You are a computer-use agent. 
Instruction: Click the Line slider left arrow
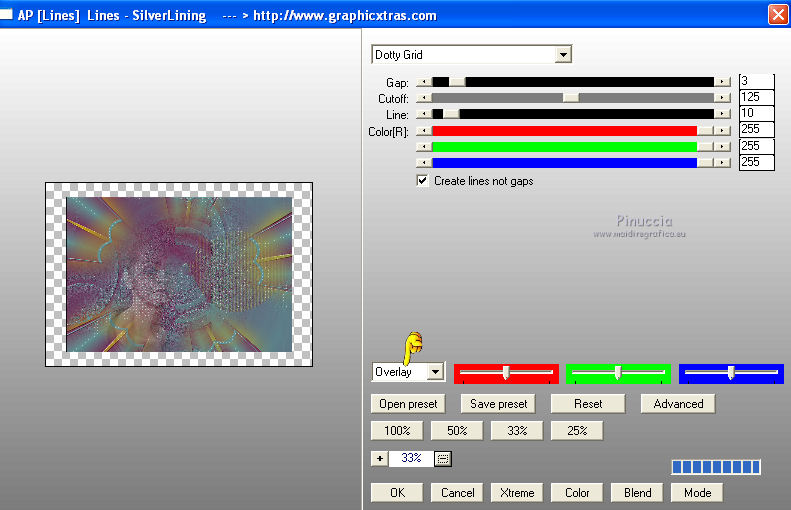pyautogui.click(x=423, y=115)
